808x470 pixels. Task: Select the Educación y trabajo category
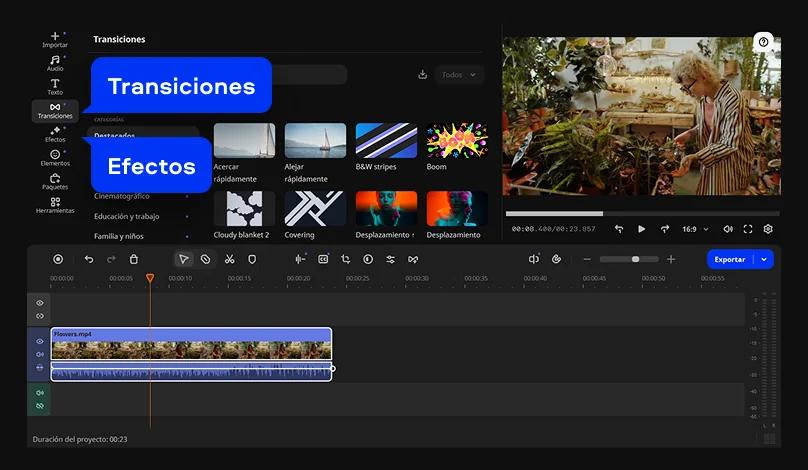coord(127,216)
